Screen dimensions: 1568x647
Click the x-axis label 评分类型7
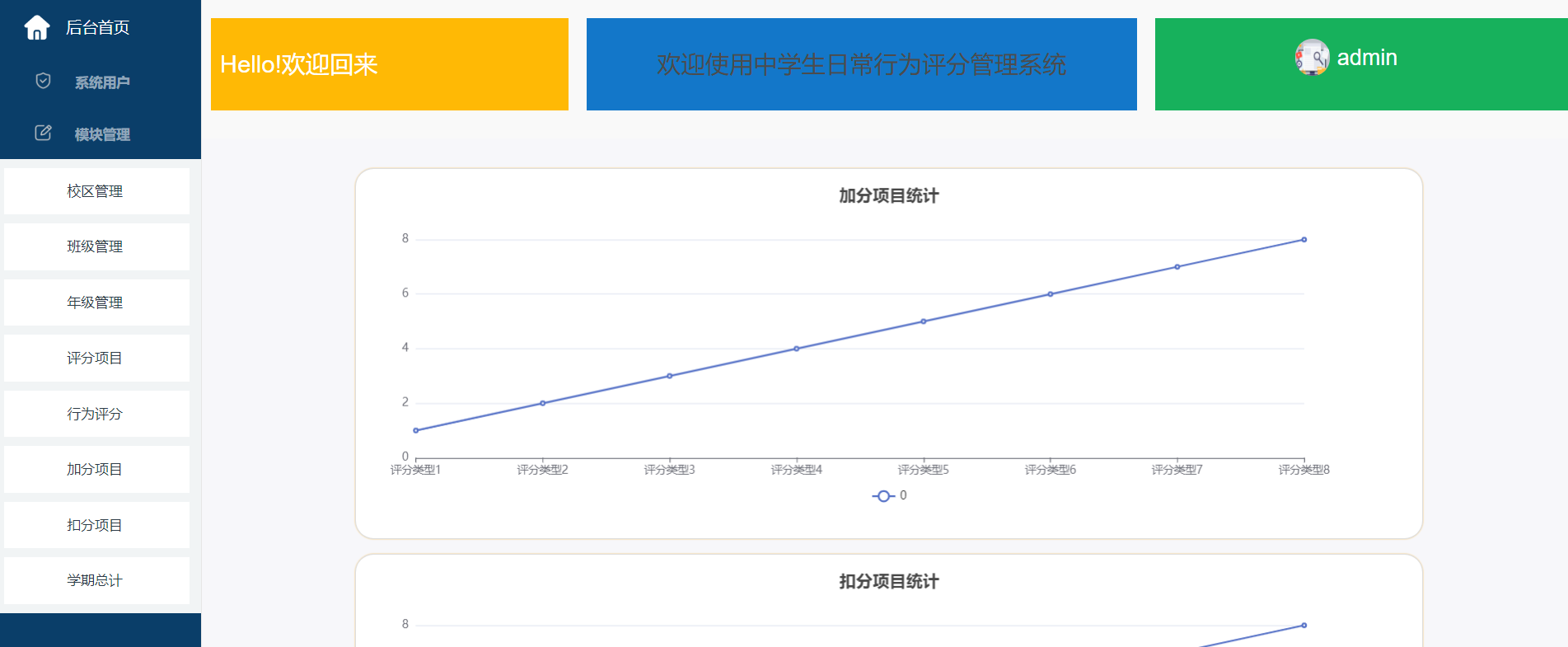tap(1177, 470)
